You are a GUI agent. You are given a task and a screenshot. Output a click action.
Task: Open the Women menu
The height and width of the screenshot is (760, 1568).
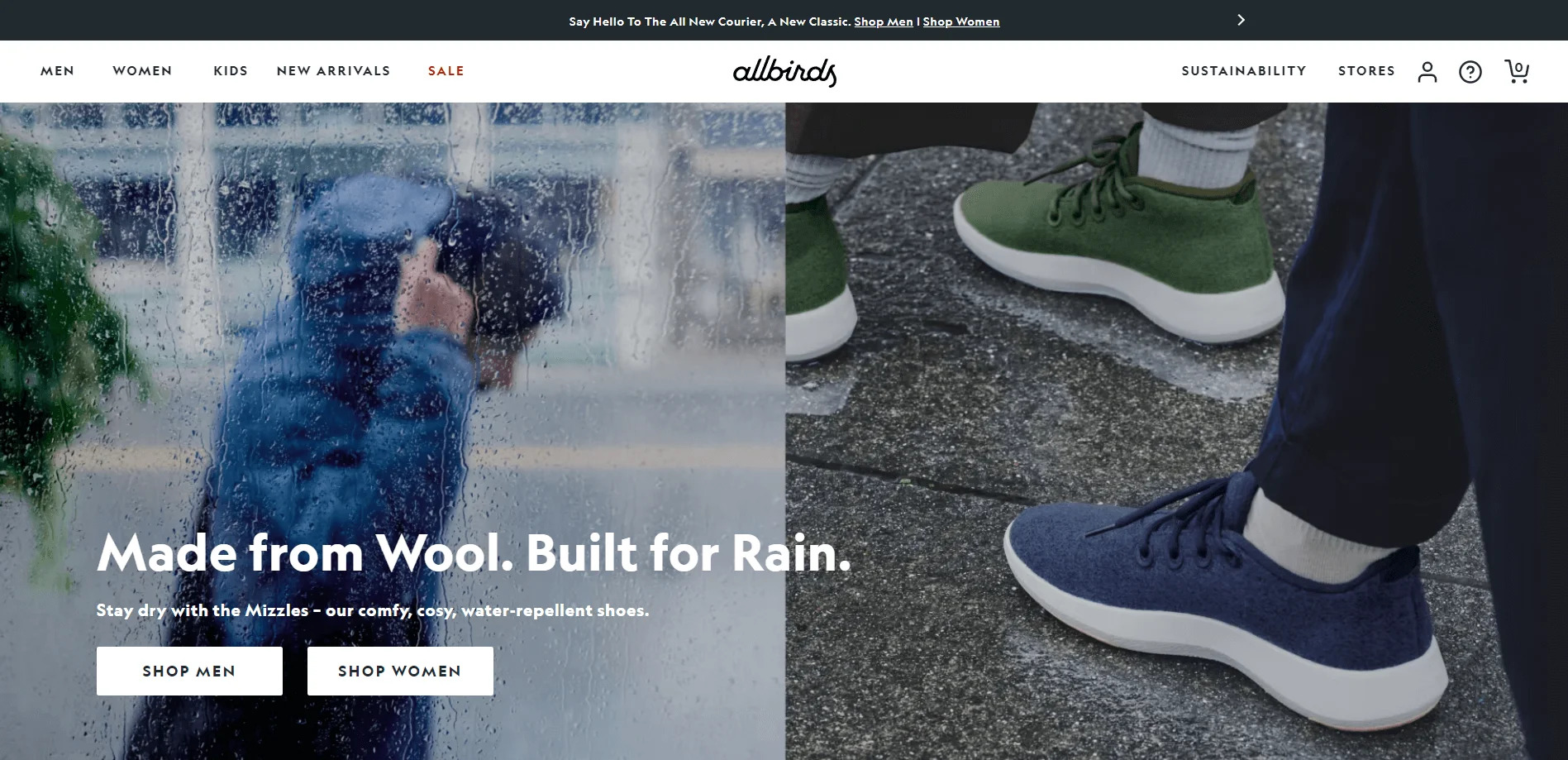[143, 71]
